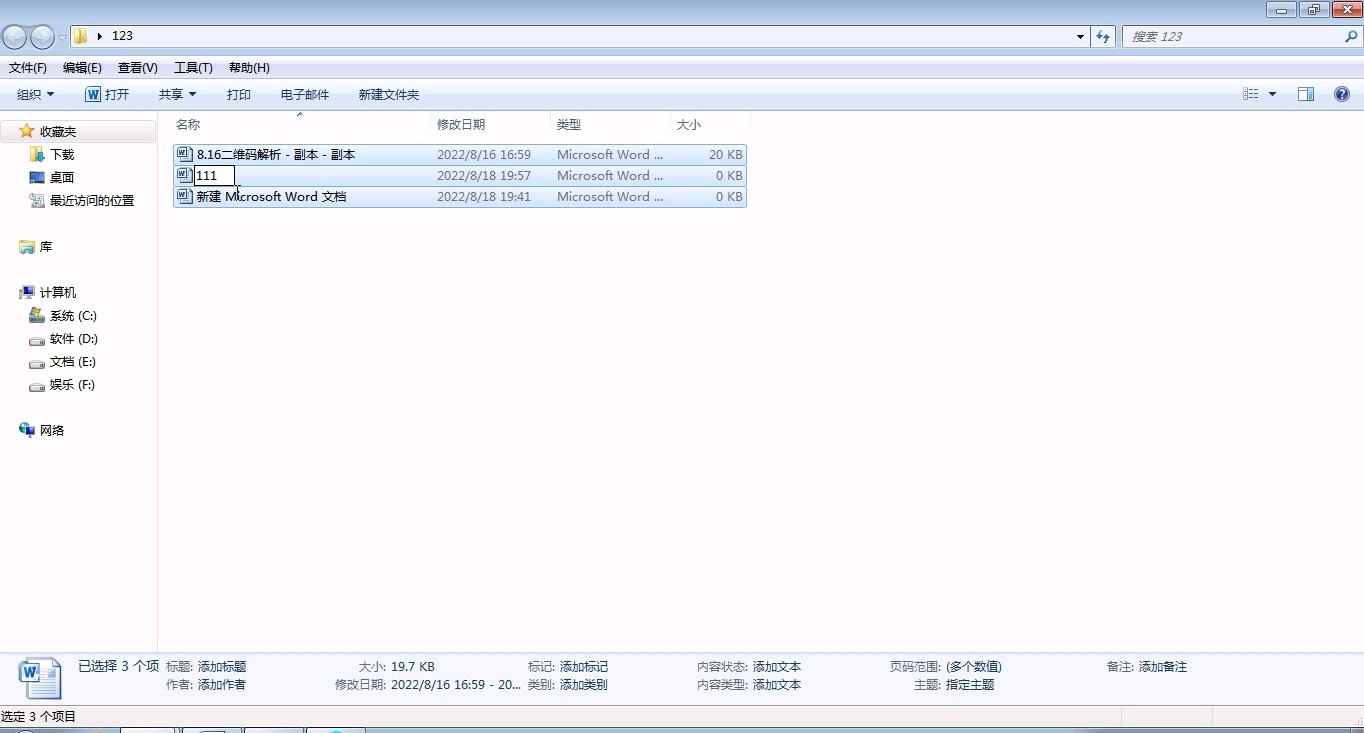Open Windows Explorer help
1364x733 pixels.
coord(1341,94)
